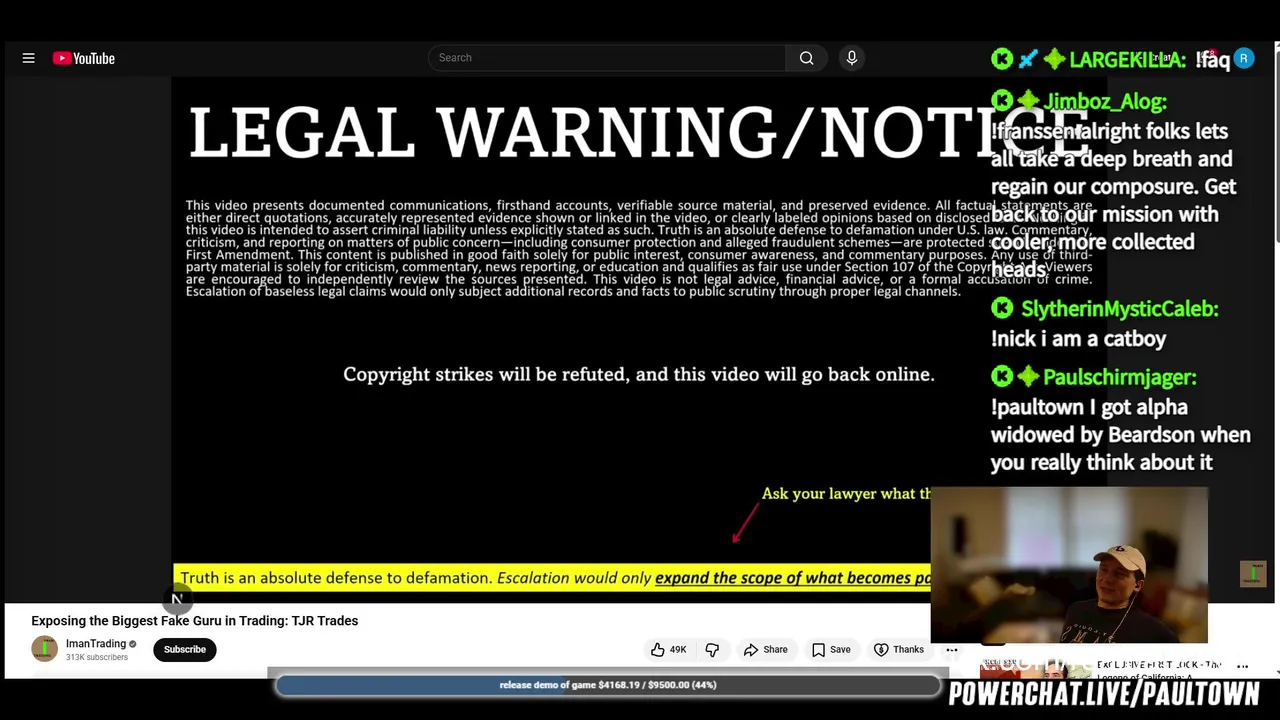Click the small green icon right of the webcam overlay
Screen dimensions: 1280x720
tap(1253, 573)
